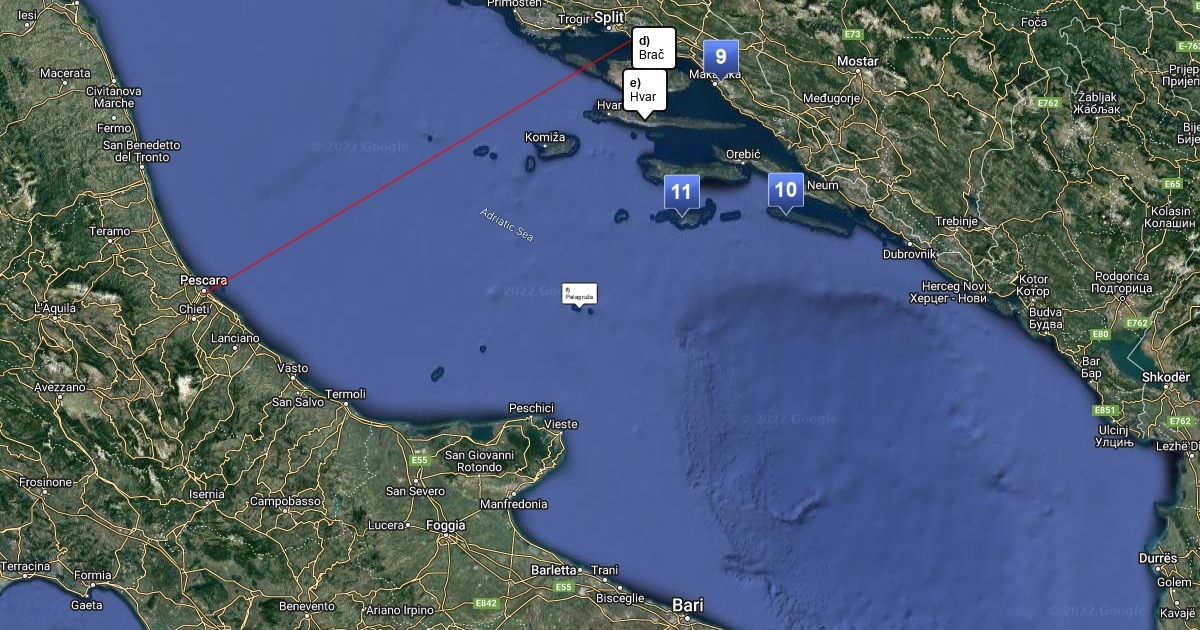Select the 'd) Brač' callout label
The height and width of the screenshot is (630, 1200).
(654, 48)
